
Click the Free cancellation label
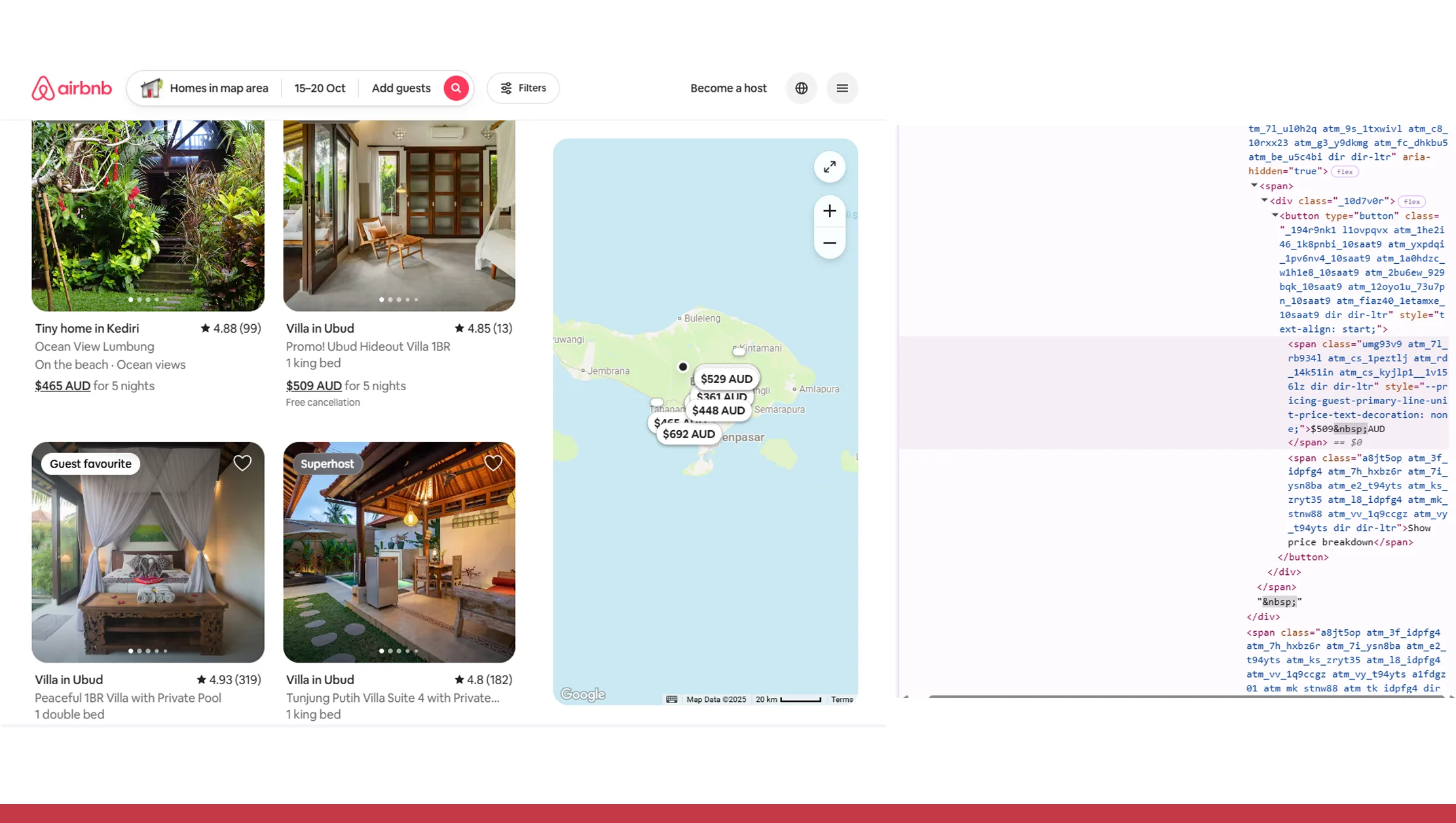pyautogui.click(x=323, y=403)
